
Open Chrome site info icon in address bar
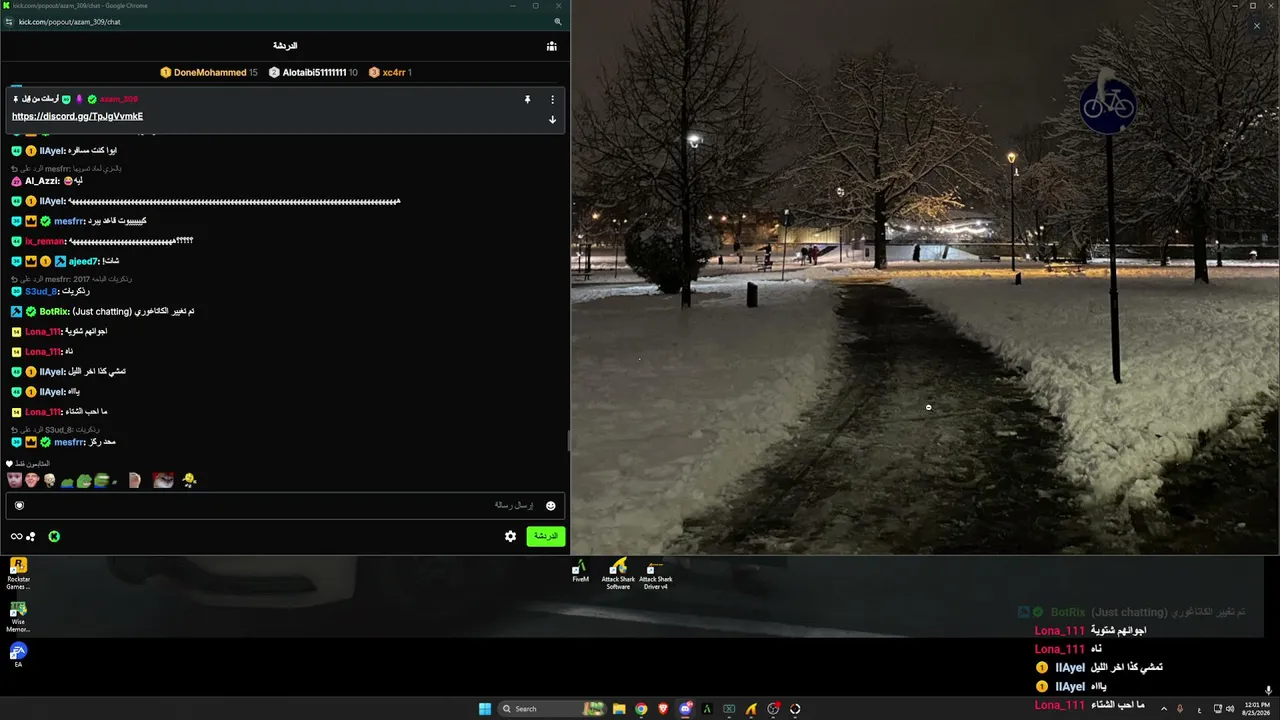click(9, 22)
